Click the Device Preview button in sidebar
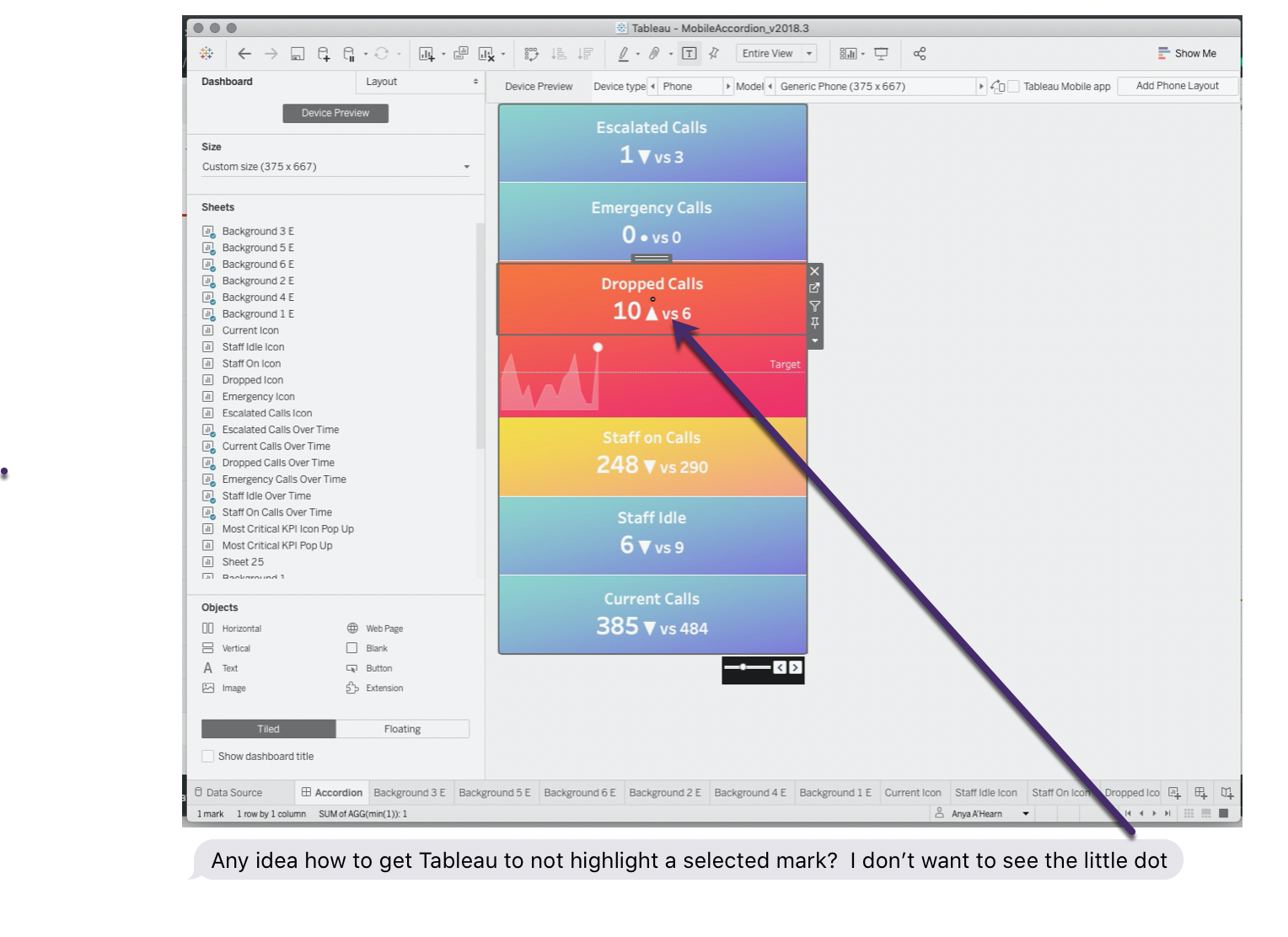 tap(335, 113)
